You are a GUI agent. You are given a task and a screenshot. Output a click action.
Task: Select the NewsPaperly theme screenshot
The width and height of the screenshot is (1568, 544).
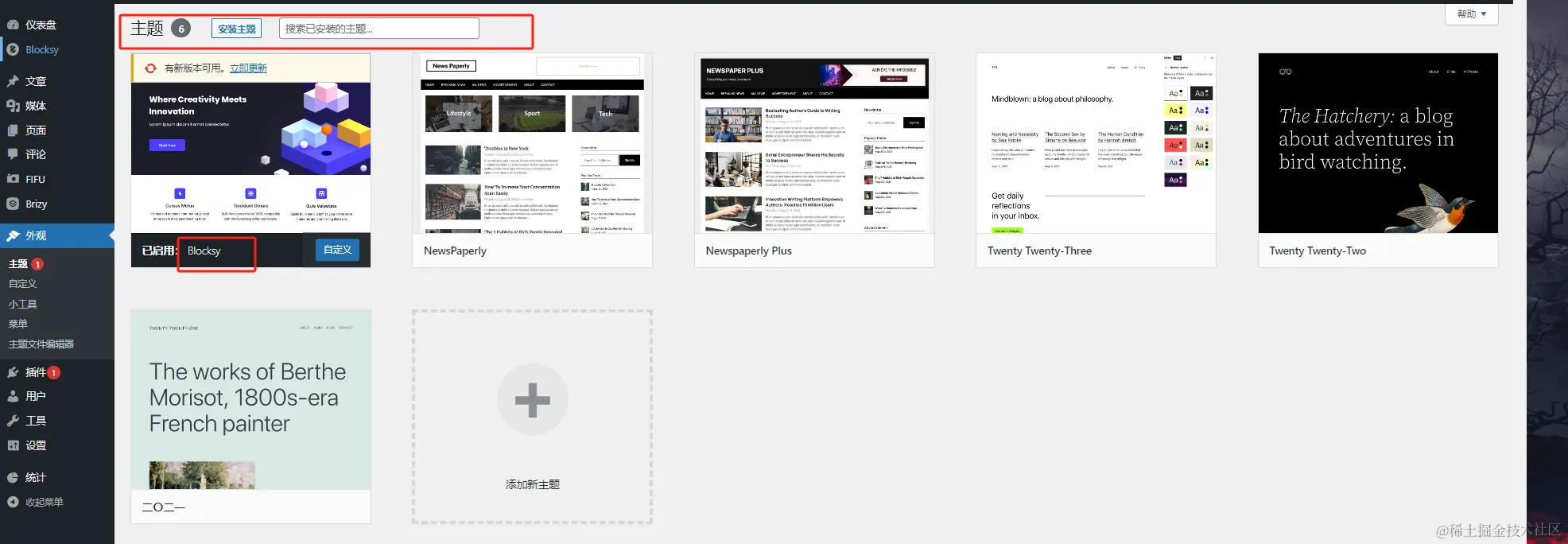(532, 143)
